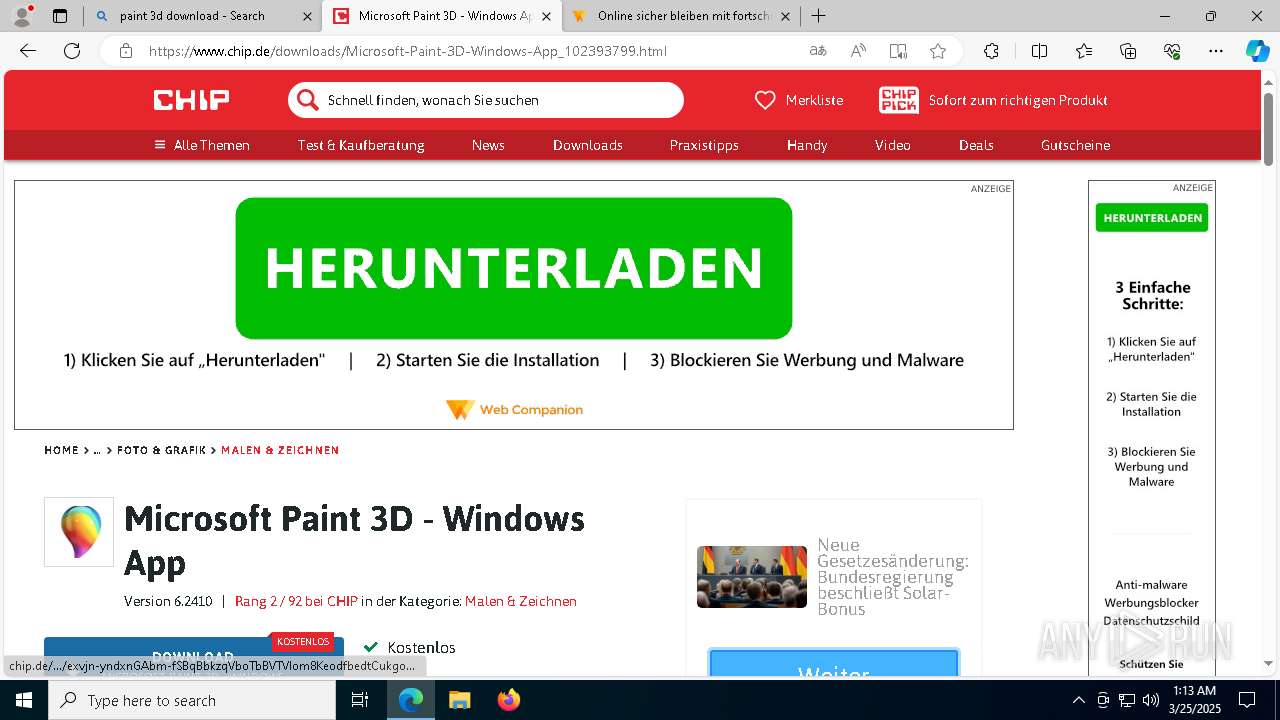Open Task View on the taskbar

[x=360, y=700]
